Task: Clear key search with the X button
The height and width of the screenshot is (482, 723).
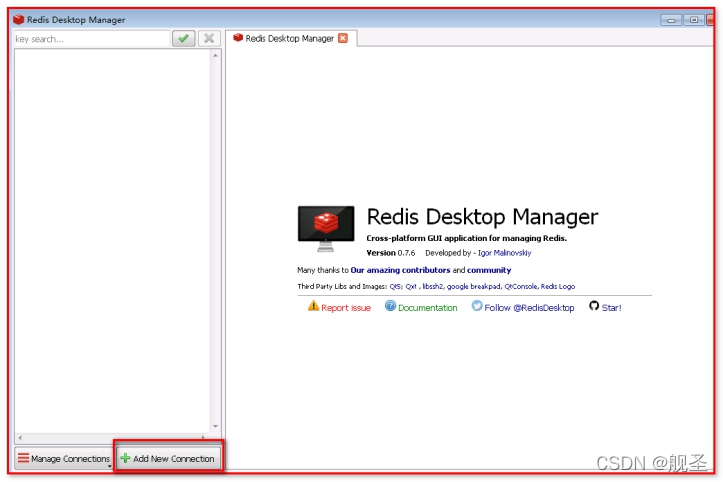Action: click(x=209, y=38)
